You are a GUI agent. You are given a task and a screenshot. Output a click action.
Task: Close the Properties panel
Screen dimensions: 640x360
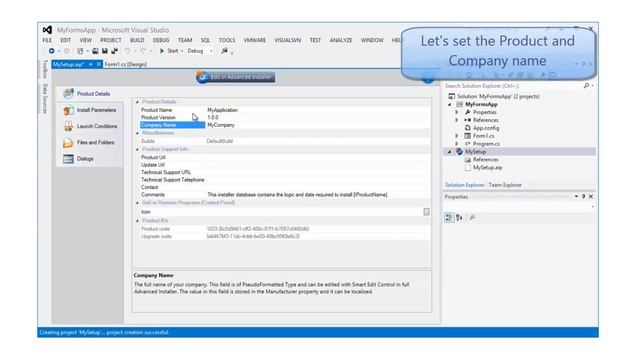click(591, 197)
